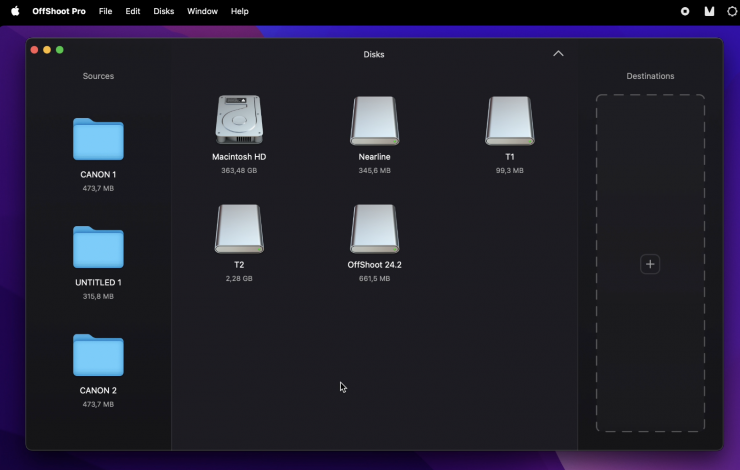Image resolution: width=740 pixels, height=470 pixels.
Task: Select the CANON 1 source folder icon
Action: [98, 139]
